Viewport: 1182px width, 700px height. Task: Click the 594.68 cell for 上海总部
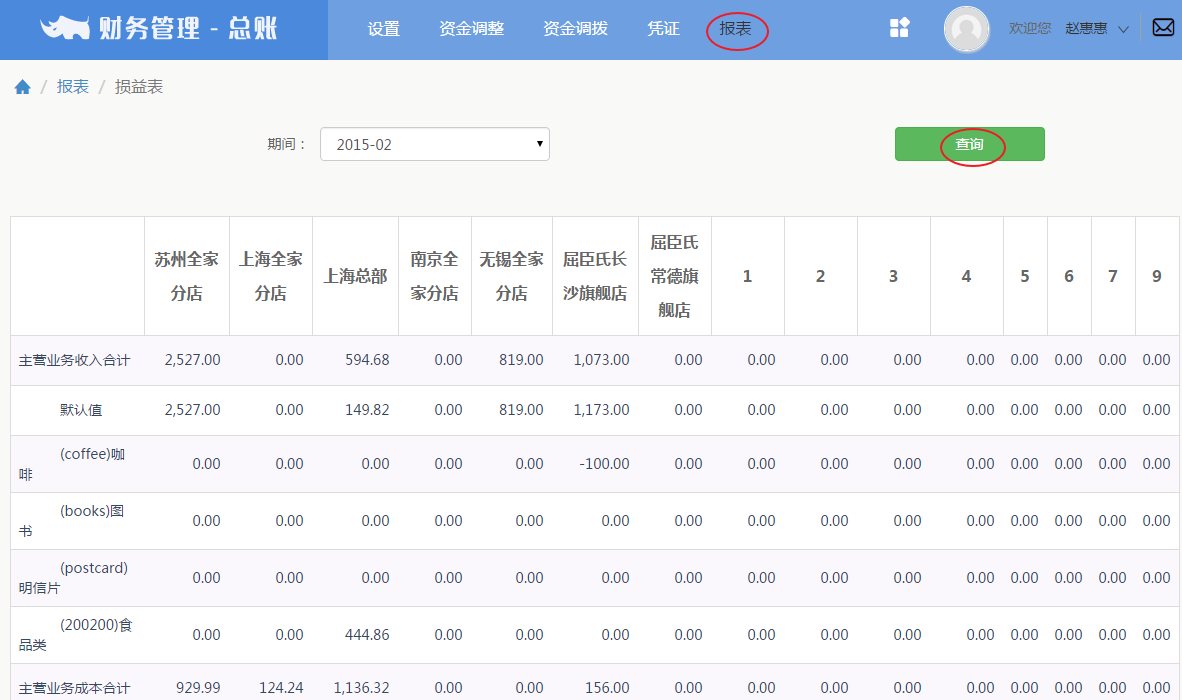[x=367, y=360]
